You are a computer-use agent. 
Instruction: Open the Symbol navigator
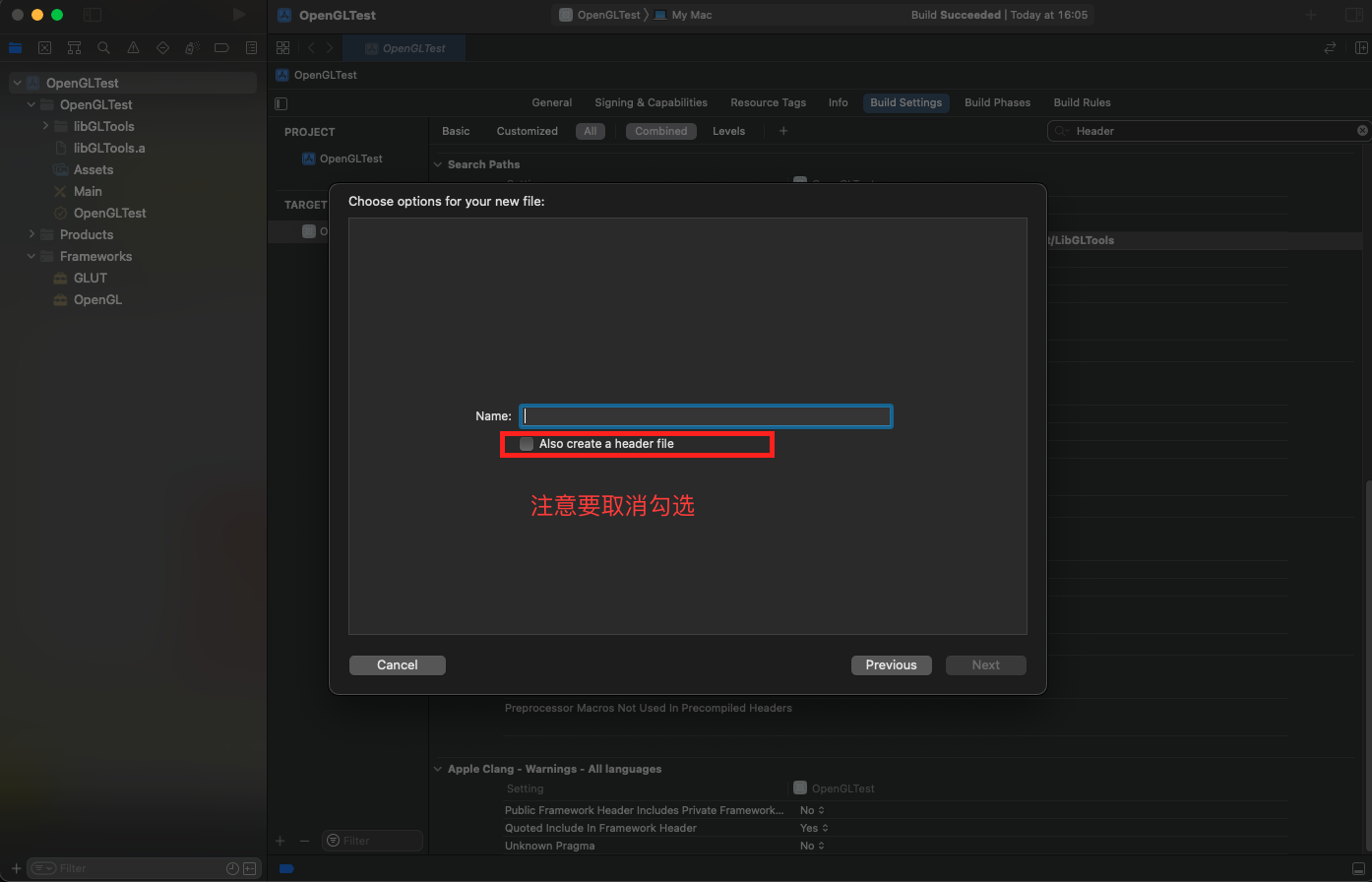tap(74, 47)
